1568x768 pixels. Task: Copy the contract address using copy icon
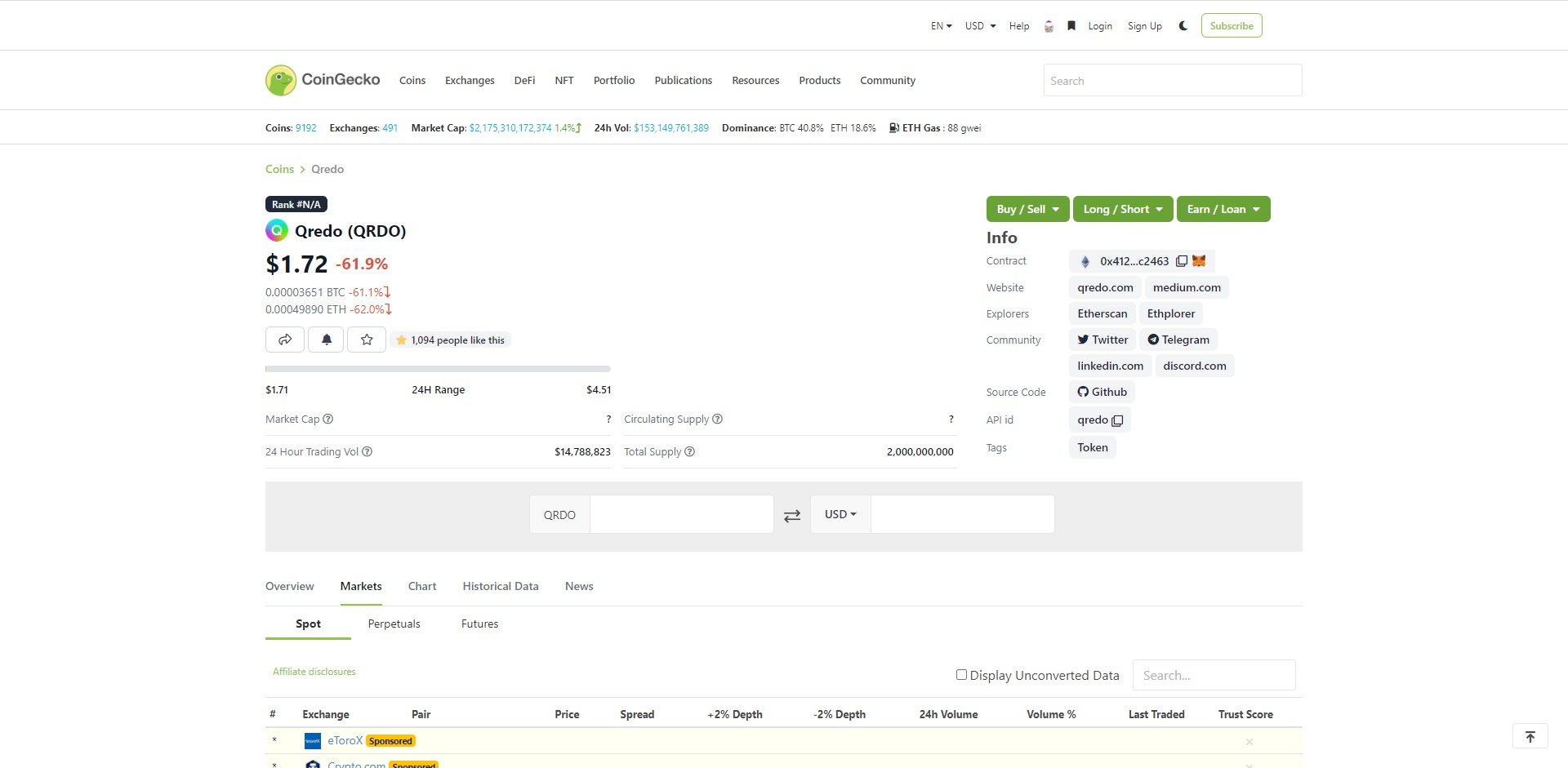point(1181,261)
